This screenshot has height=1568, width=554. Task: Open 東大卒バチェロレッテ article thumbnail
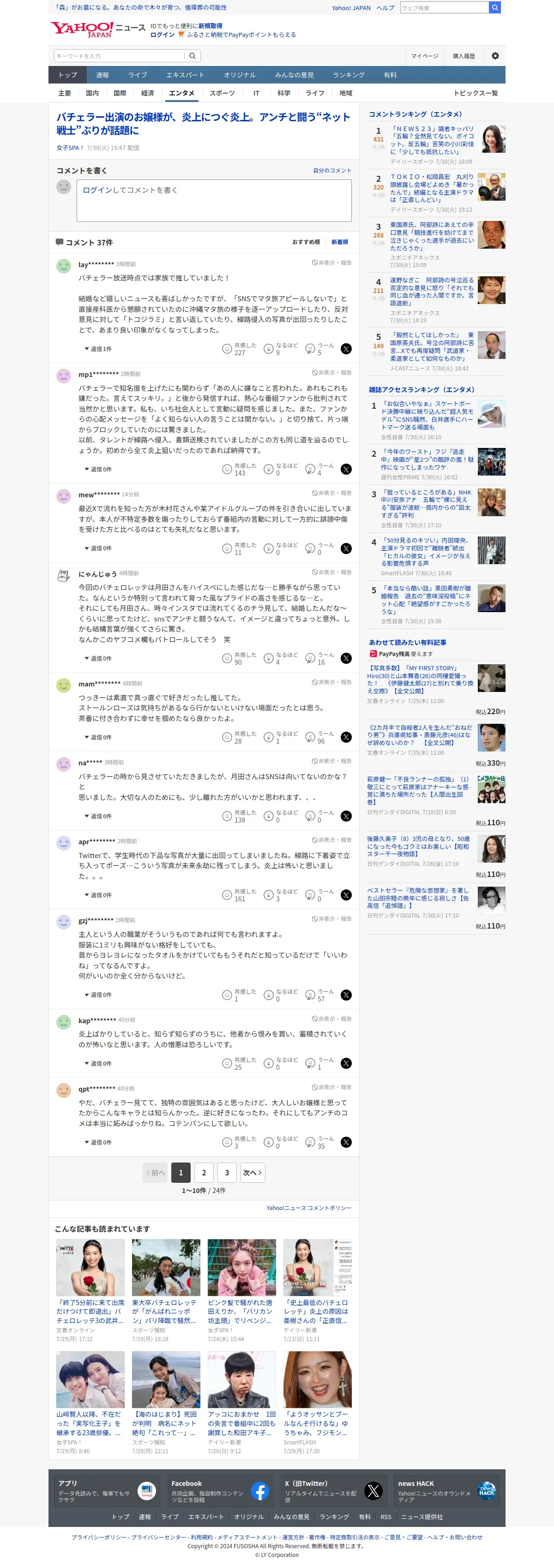(x=166, y=1267)
